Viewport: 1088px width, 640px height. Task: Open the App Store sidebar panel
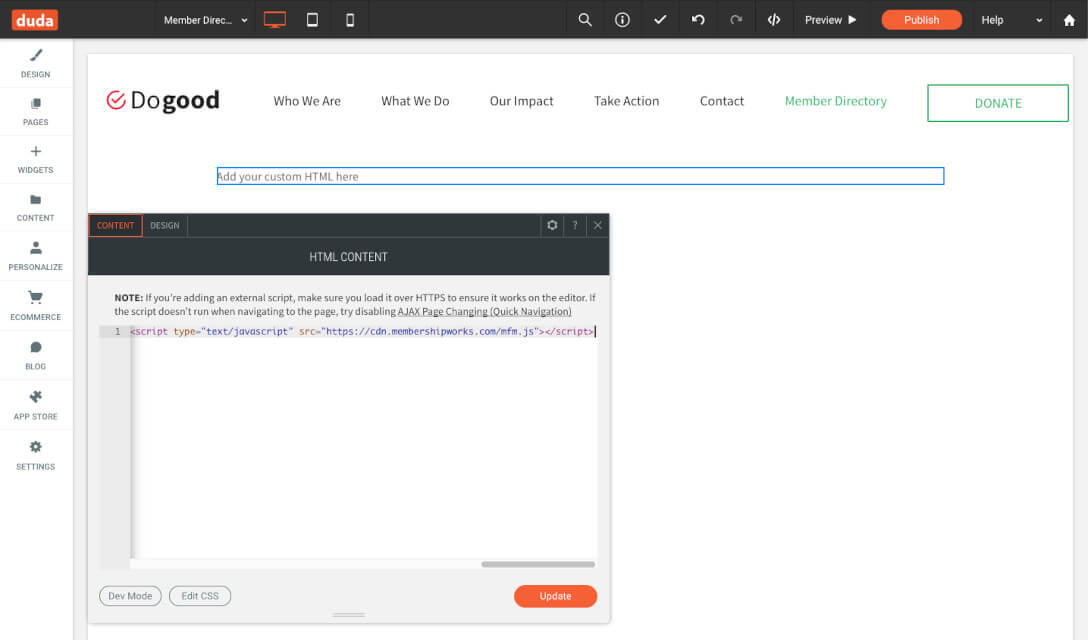click(x=35, y=405)
